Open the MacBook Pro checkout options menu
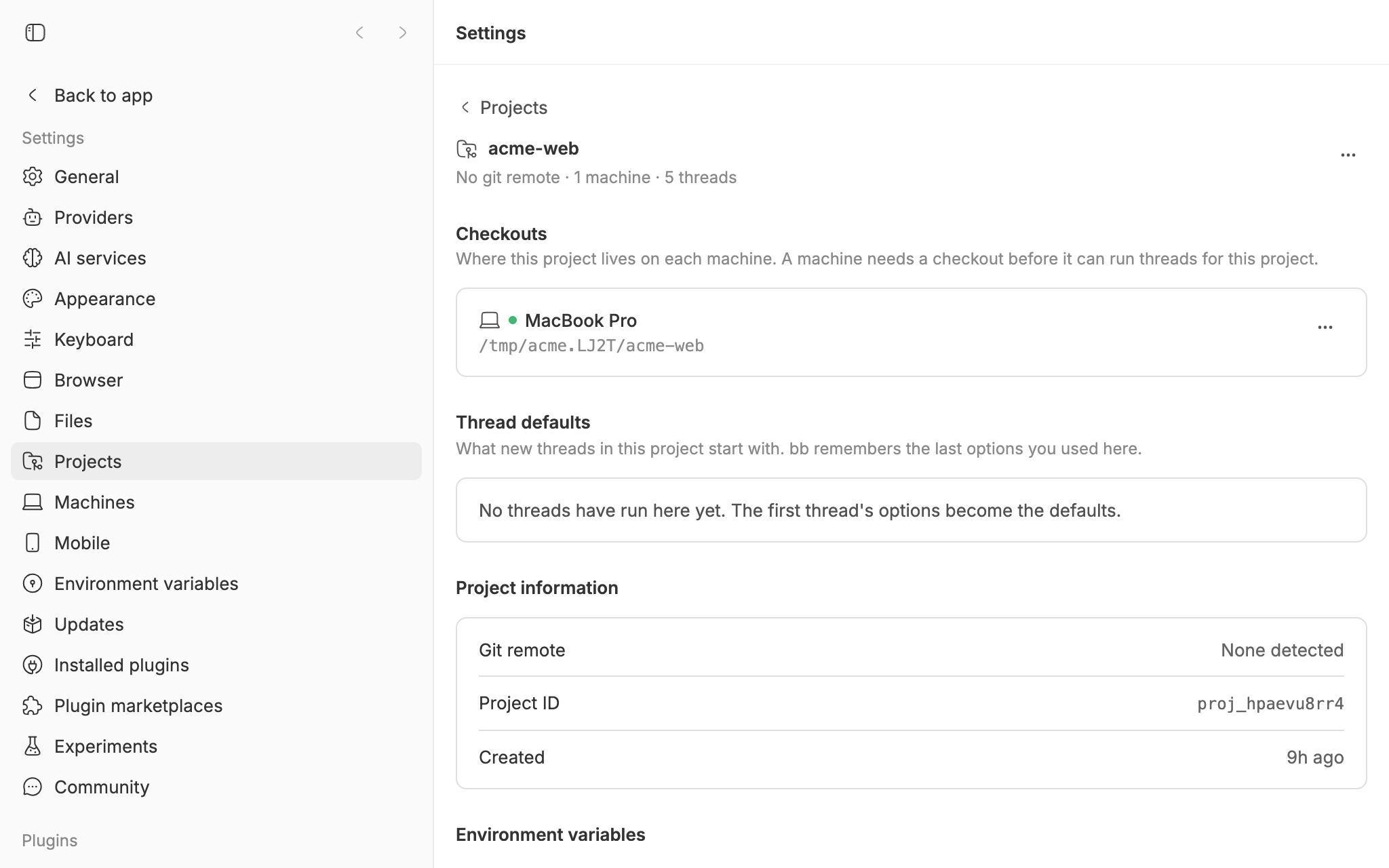Image resolution: width=1389 pixels, height=868 pixels. tap(1325, 328)
